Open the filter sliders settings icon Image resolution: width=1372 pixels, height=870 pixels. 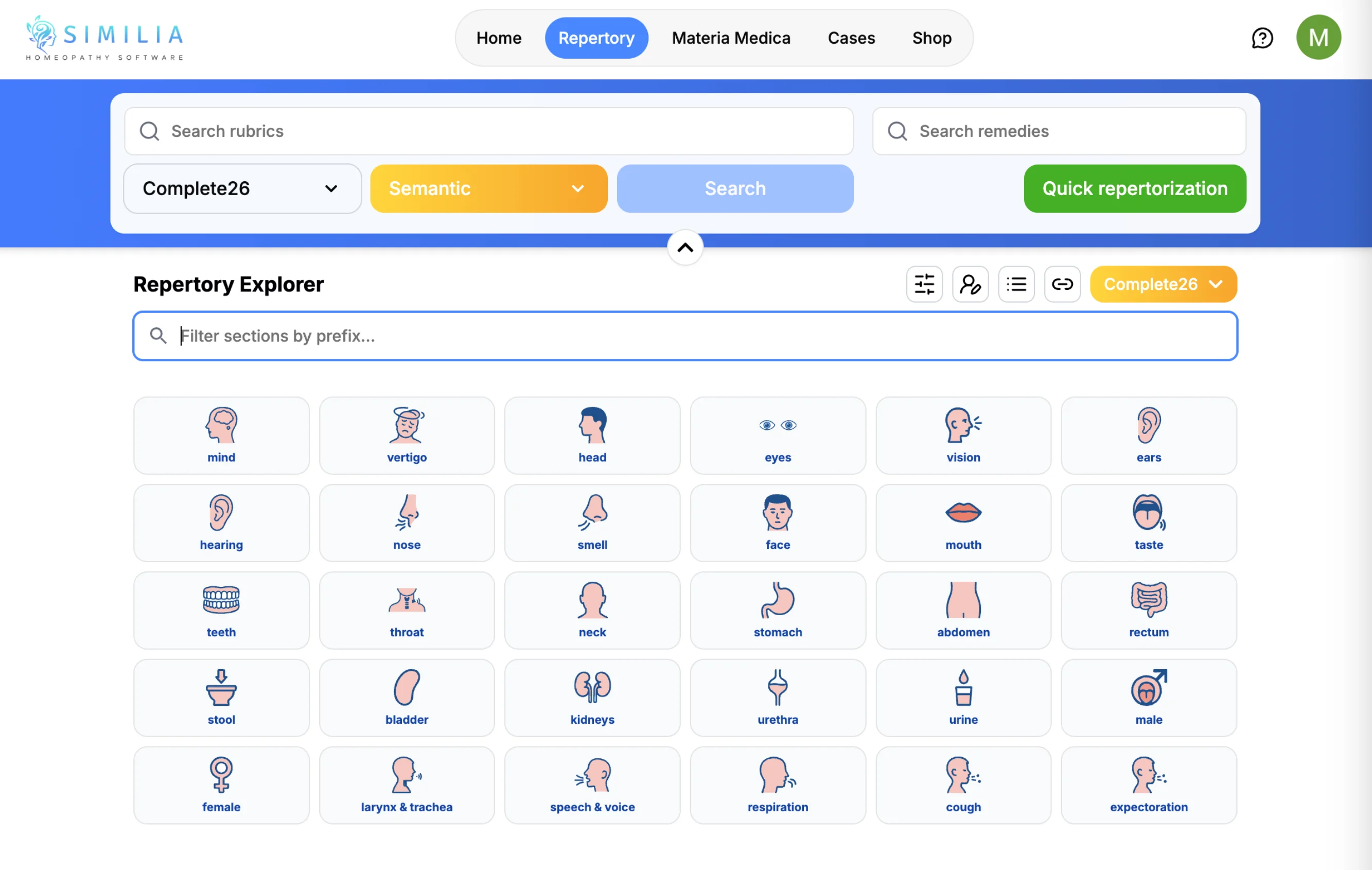(924, 284)
